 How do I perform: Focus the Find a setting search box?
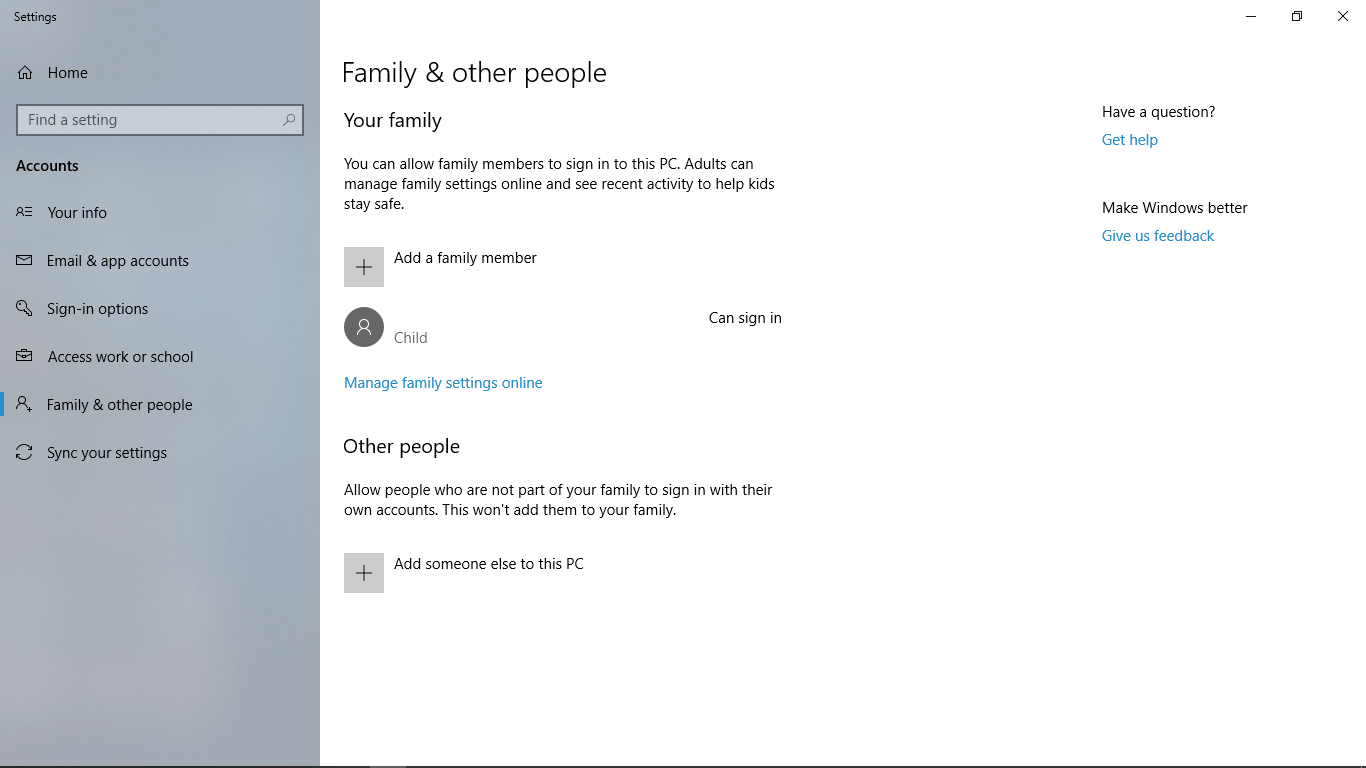click(150, 120)
